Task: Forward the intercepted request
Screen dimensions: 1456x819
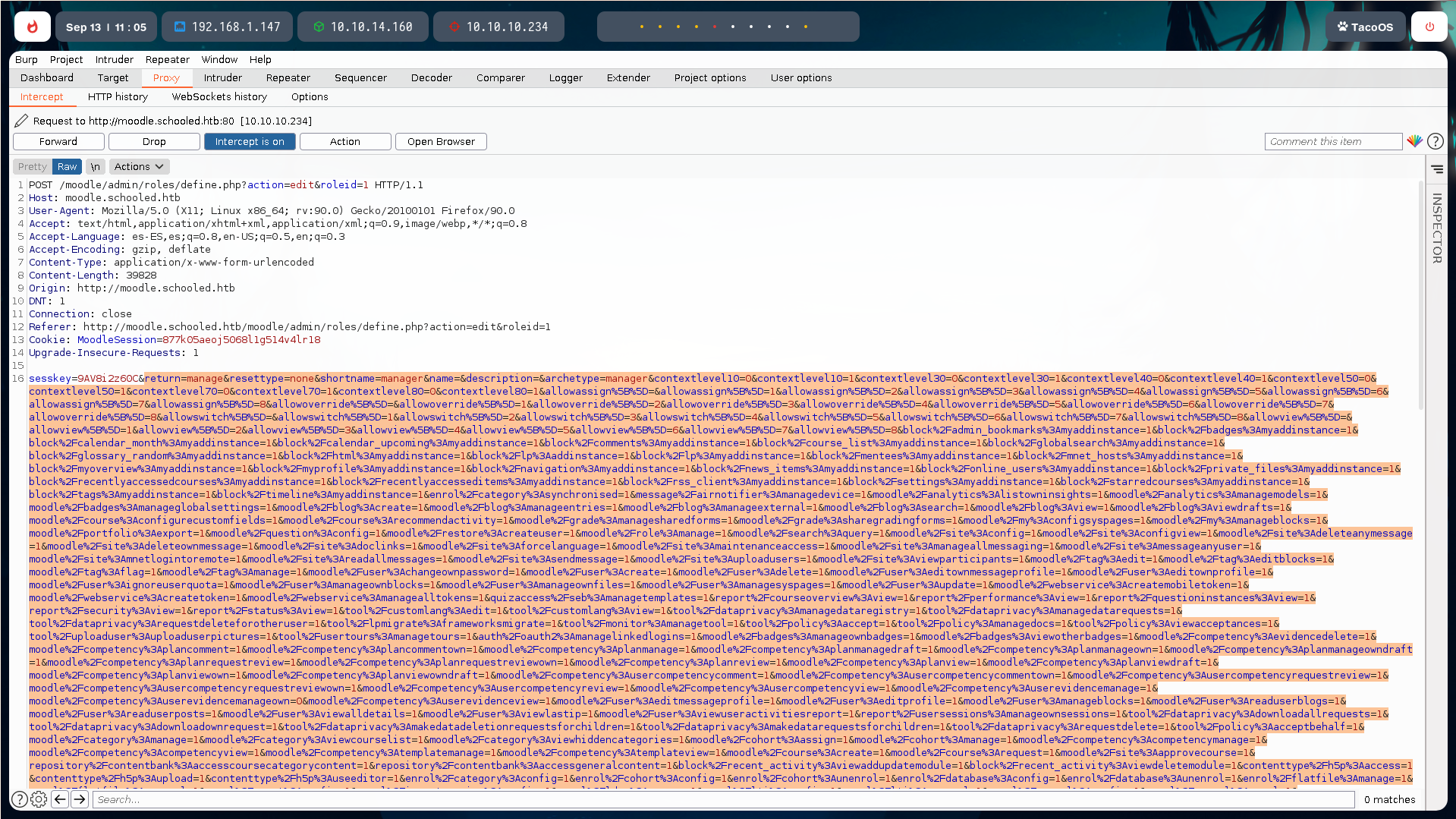Action: 58,142
